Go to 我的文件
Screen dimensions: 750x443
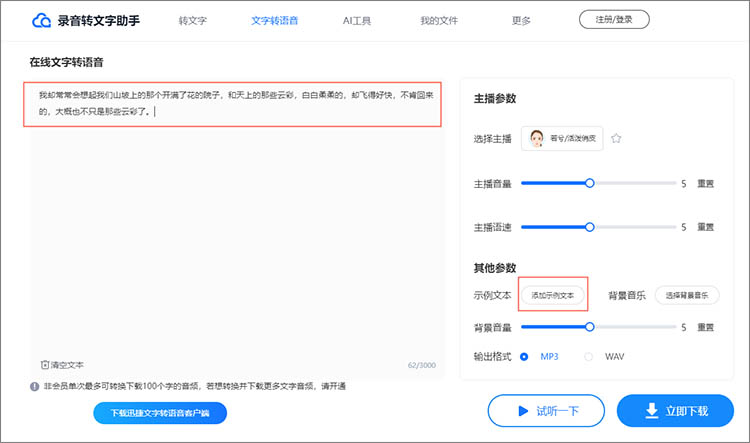(x=439, y=21)
